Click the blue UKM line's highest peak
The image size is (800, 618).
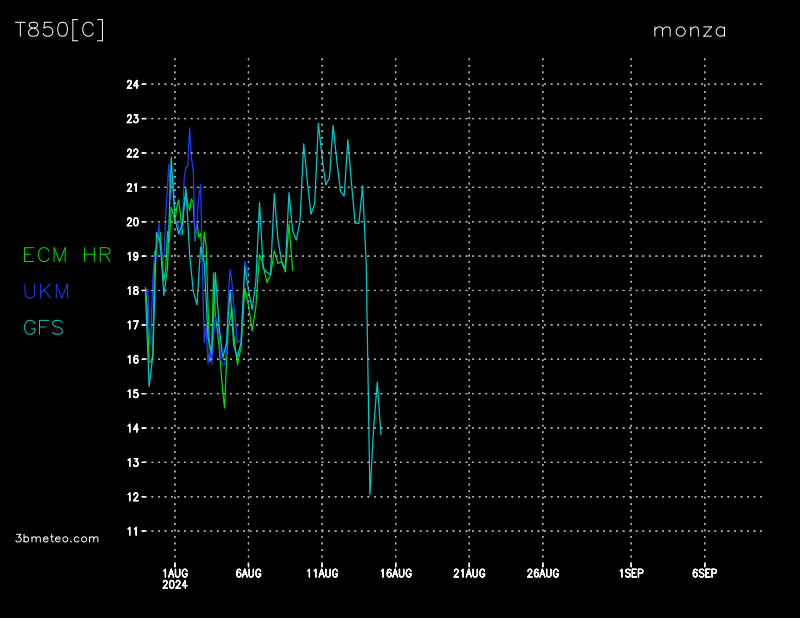190,128
